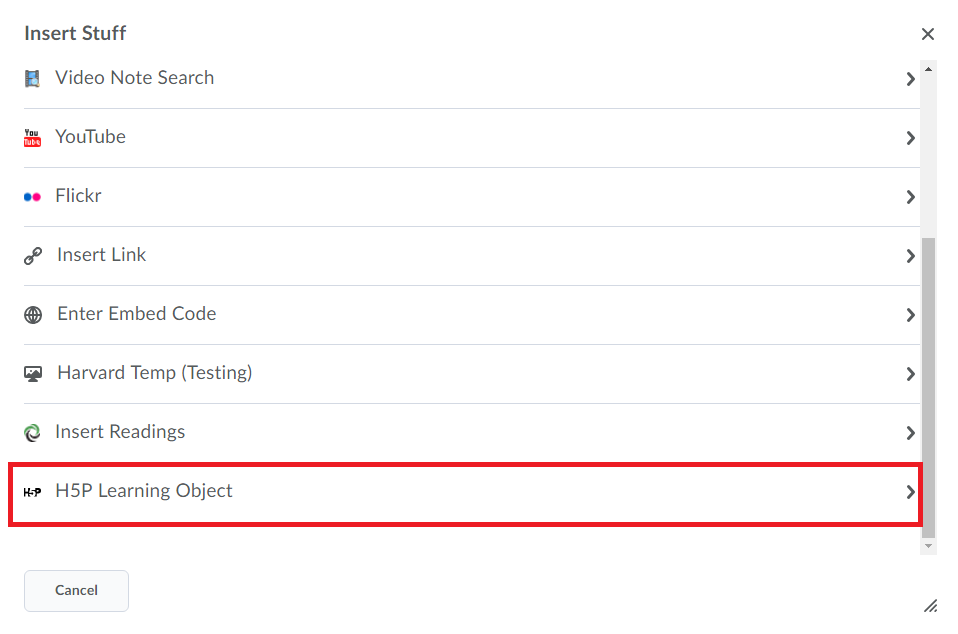
Task: Select the Insert Link text option
Action: point(101,255)
